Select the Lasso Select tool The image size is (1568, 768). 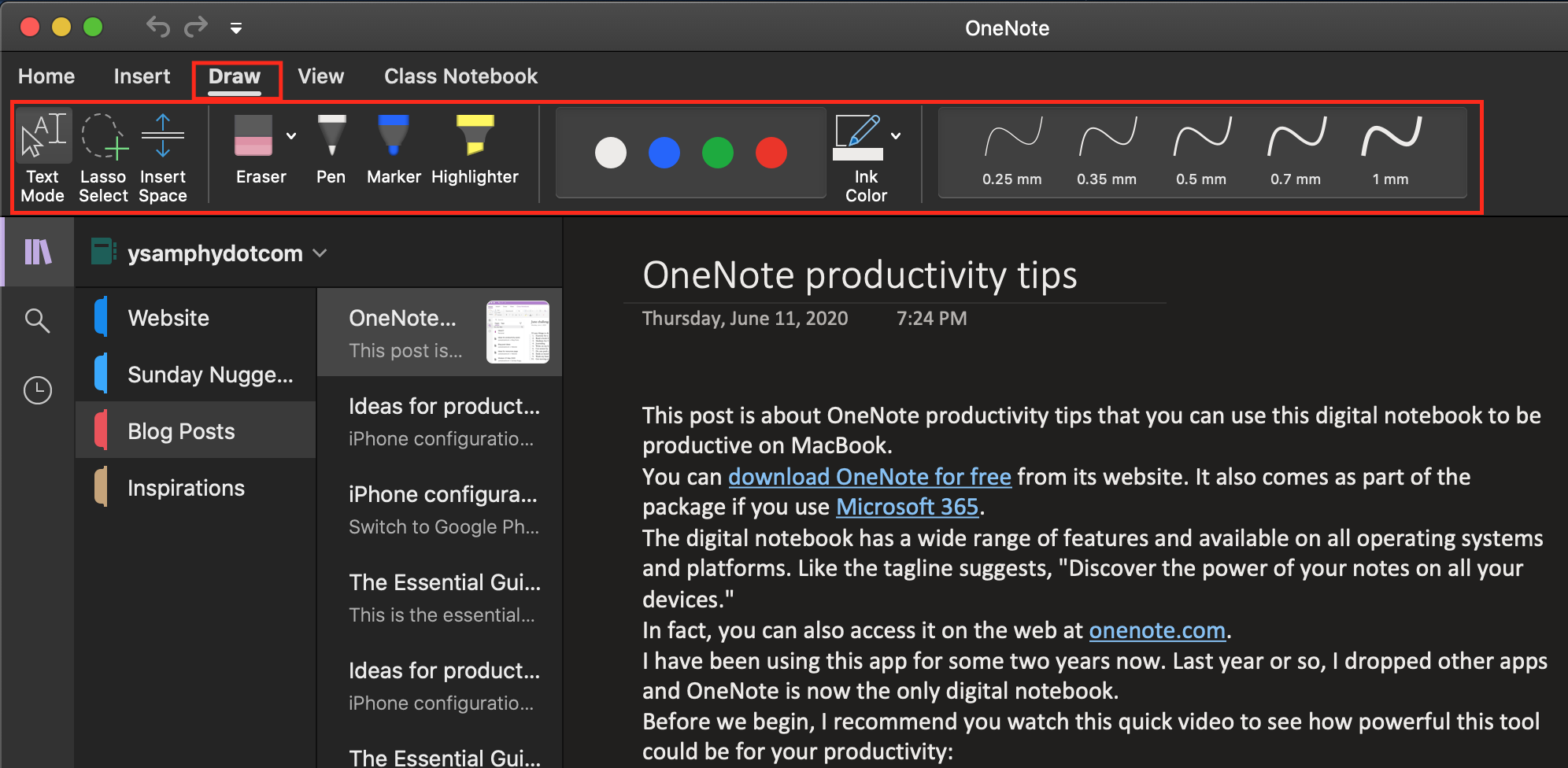pyautogui.click(x=103, y=157)
